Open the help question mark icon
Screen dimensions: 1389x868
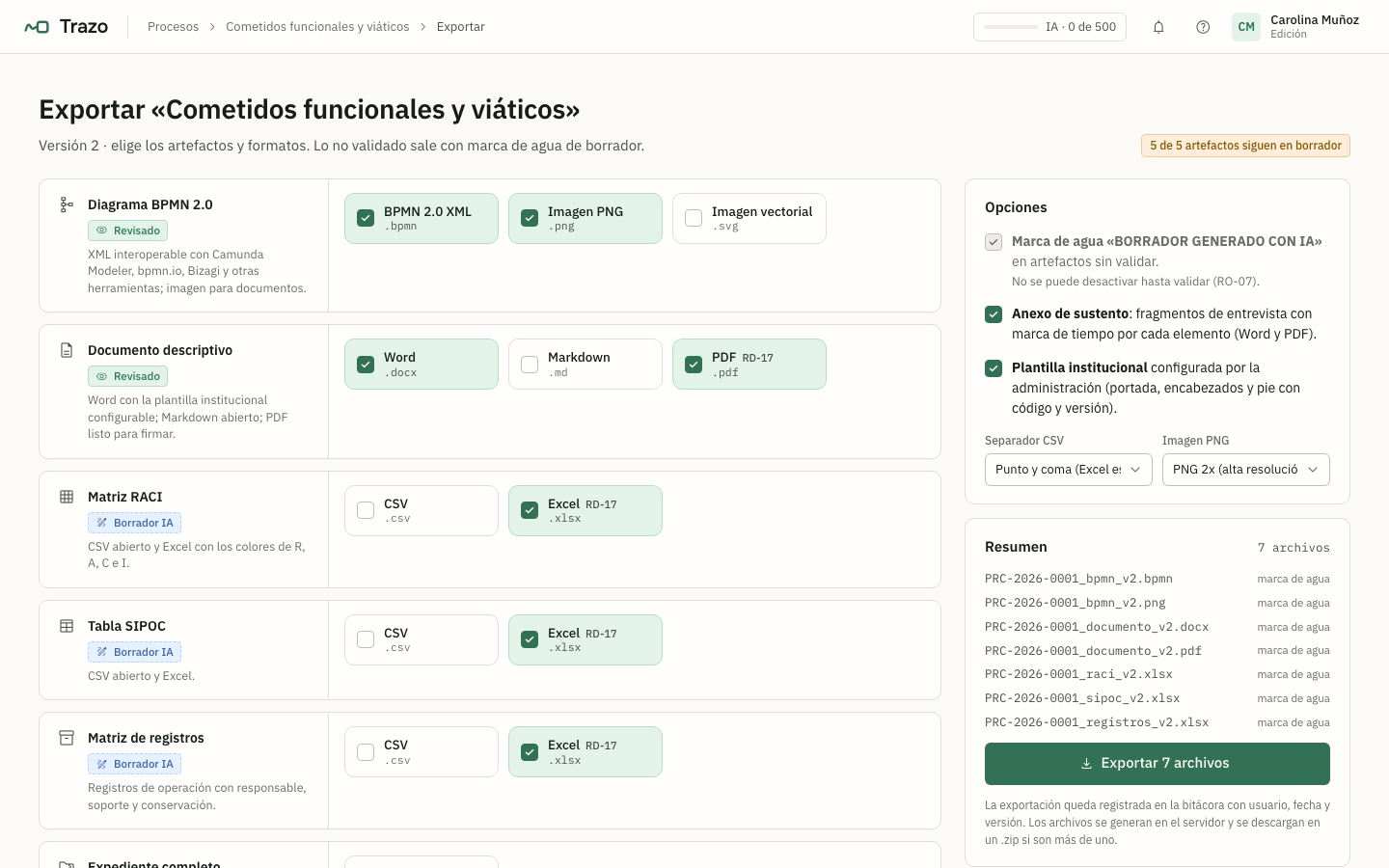pyautogui.click(x=1203, y=27)
